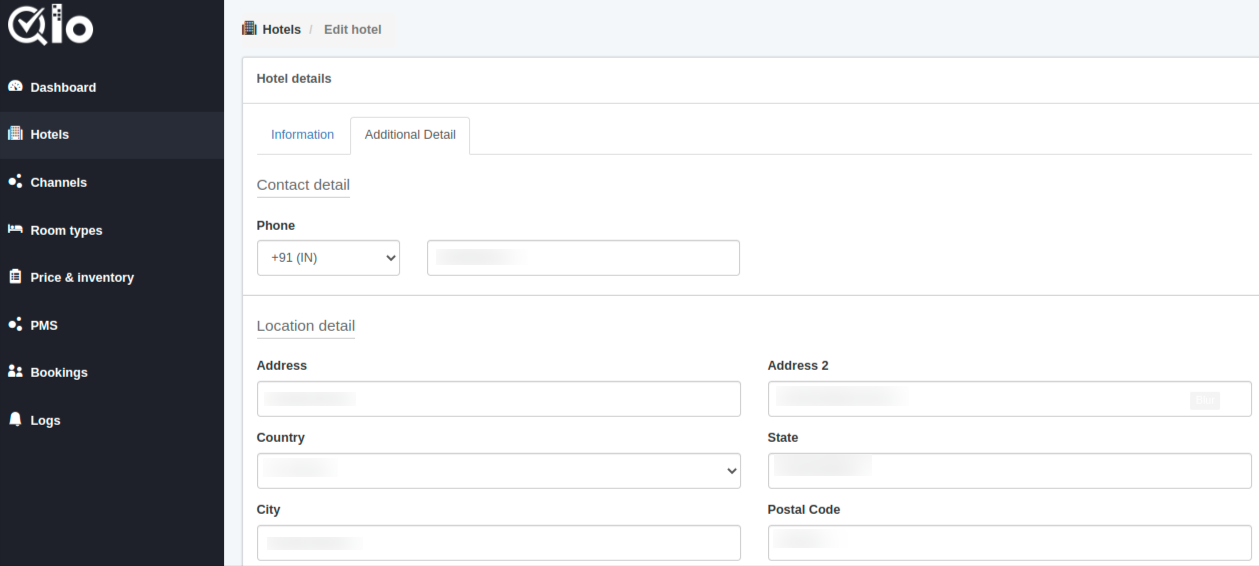Click the PMS icon in sidebar
Image resolution: width=1259 pixels, height=566 pixels.
[x=15, y=325]
